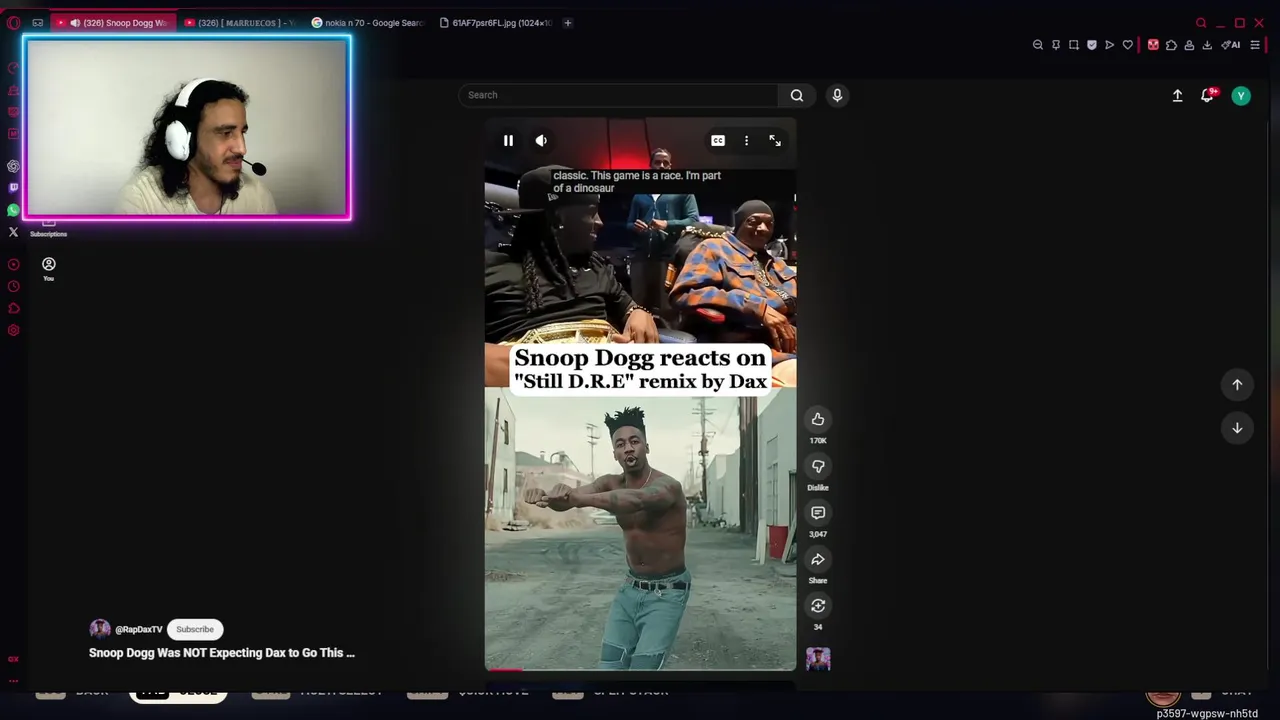The height and width of the screenshot is (720, 1280).
Task: Open the Remix option showing 34
Action: coord(818,606)
